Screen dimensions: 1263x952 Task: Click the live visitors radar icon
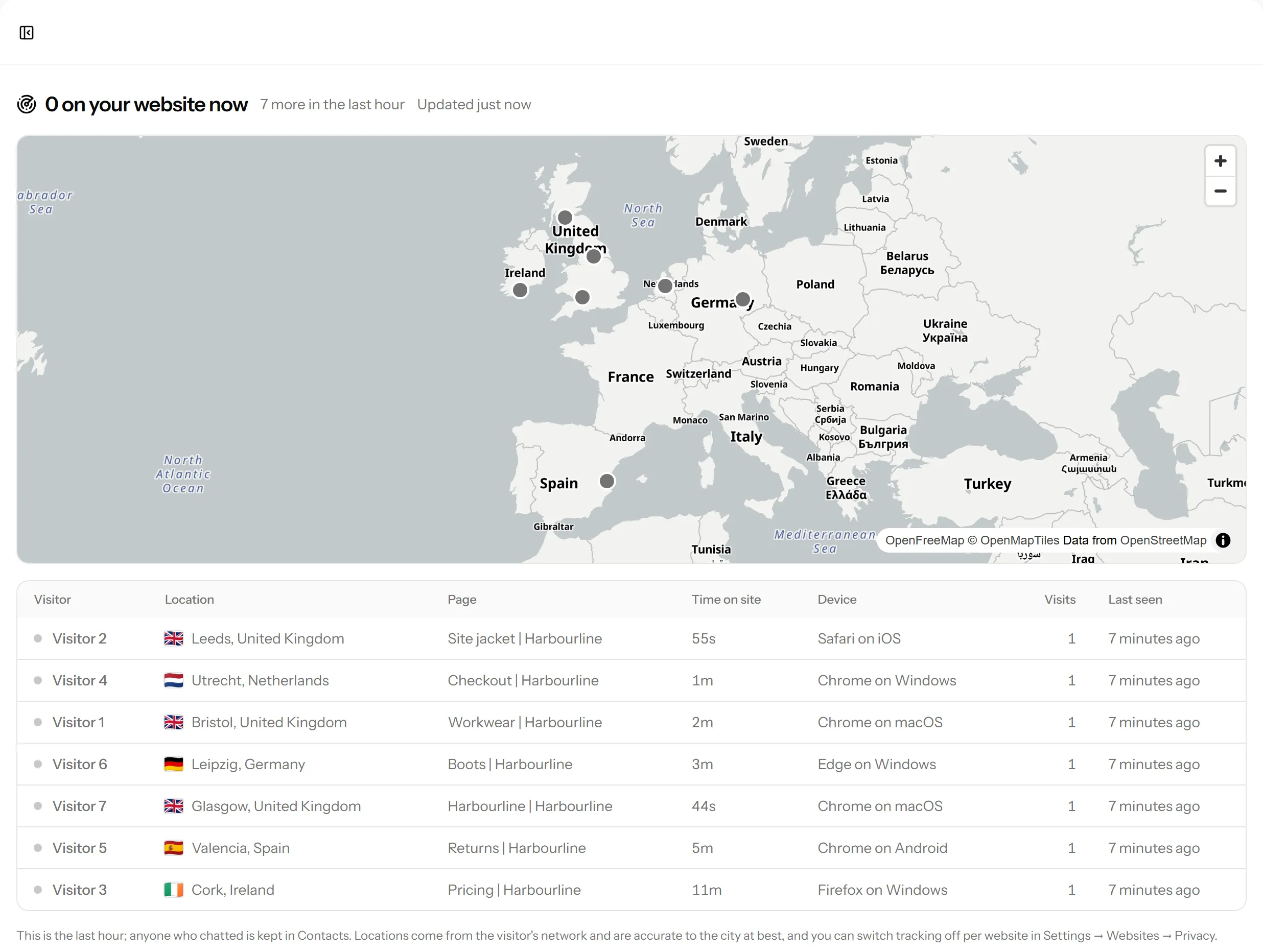coord(26,105)
